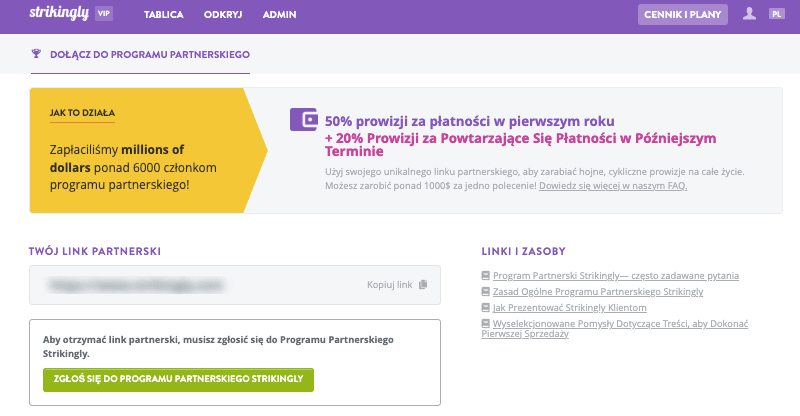Click book icon beside Wyselekcjonowane Pomysły link
Viewport: 800px width, 416px height.
point(486,323)
